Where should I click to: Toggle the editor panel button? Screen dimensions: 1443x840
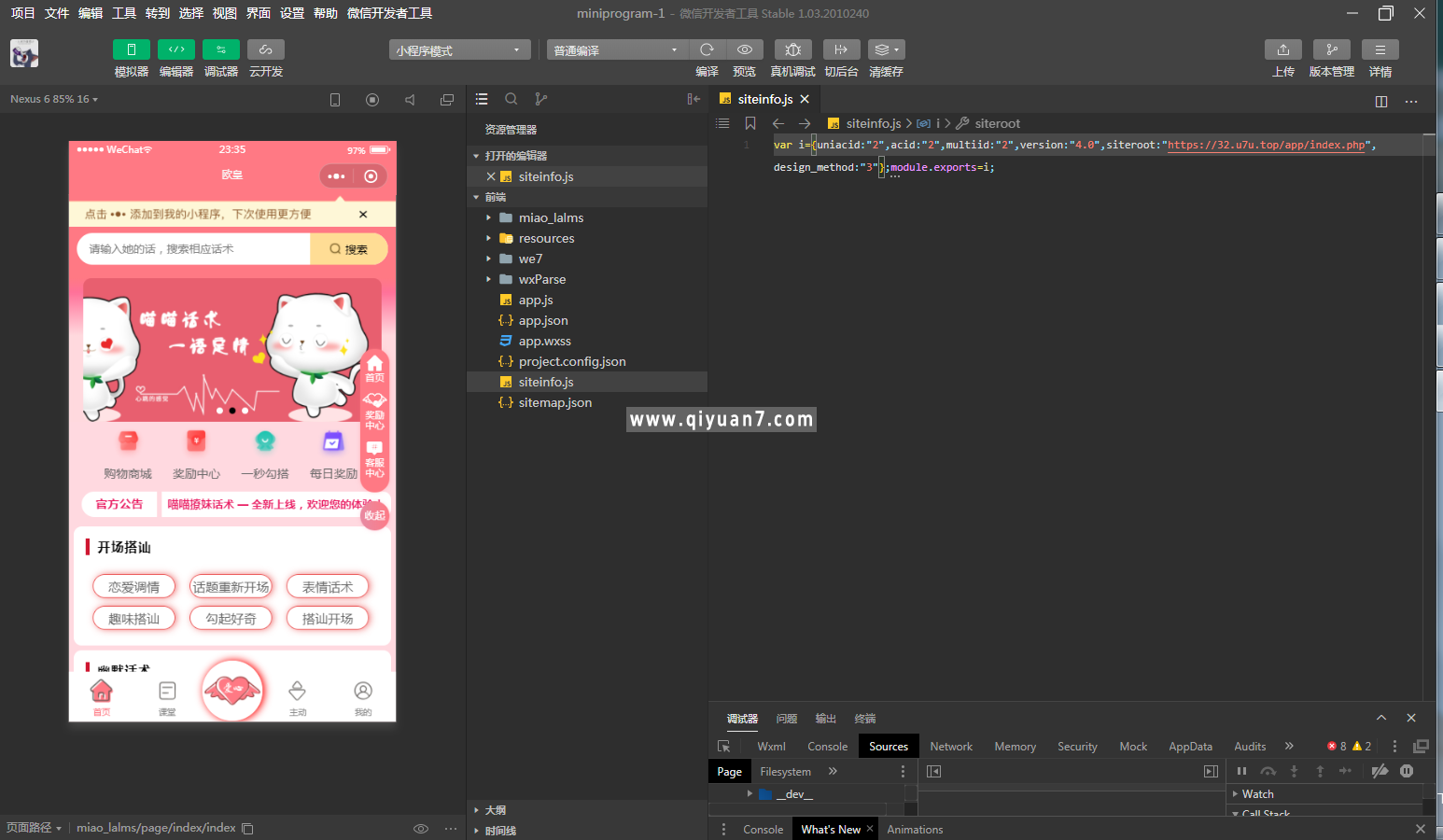click(176, 49)
